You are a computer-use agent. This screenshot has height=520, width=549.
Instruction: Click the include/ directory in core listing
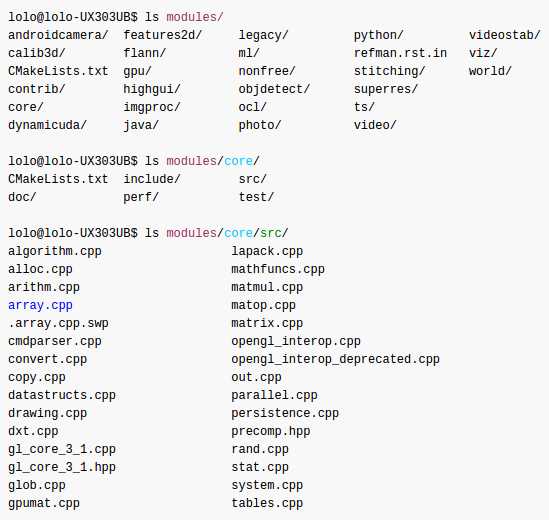coord(152,179)
